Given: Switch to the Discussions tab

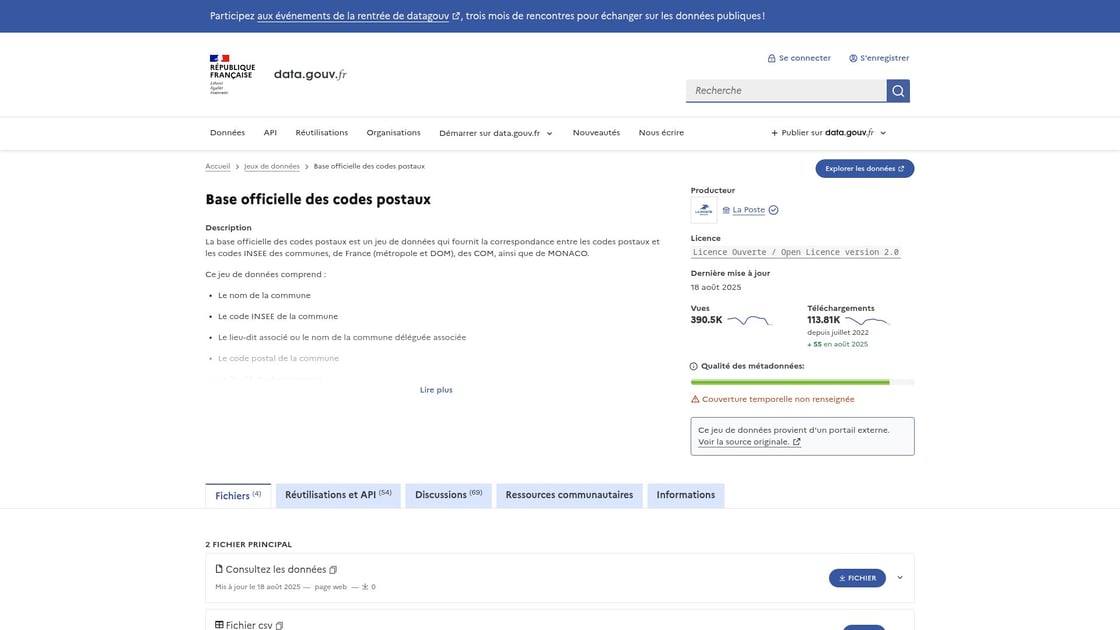Looking at the screenshot, I should pos(449,495).
